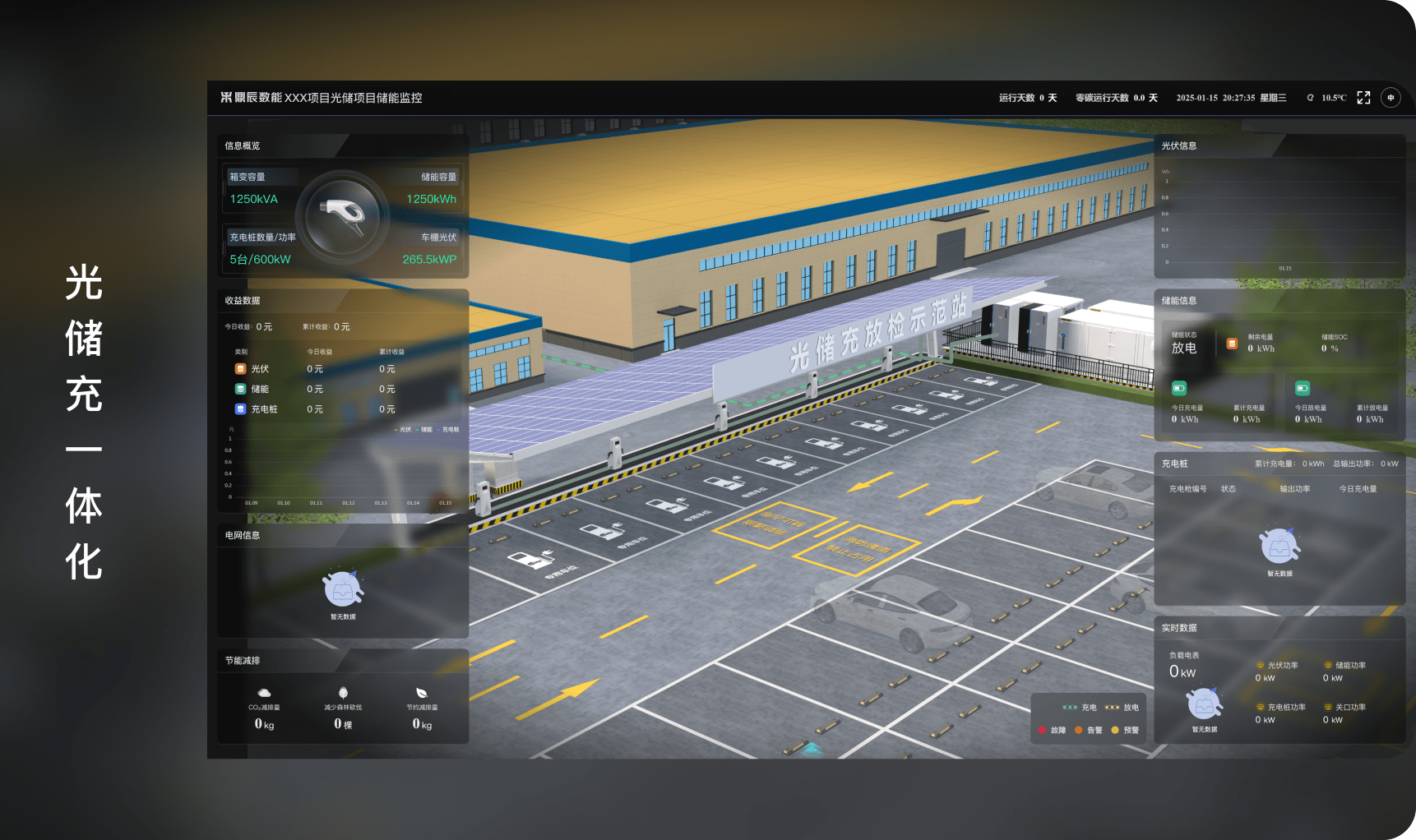Click the charging gun icon in 信息概览
The image size is (1416, 840).
tap(343, 215)
